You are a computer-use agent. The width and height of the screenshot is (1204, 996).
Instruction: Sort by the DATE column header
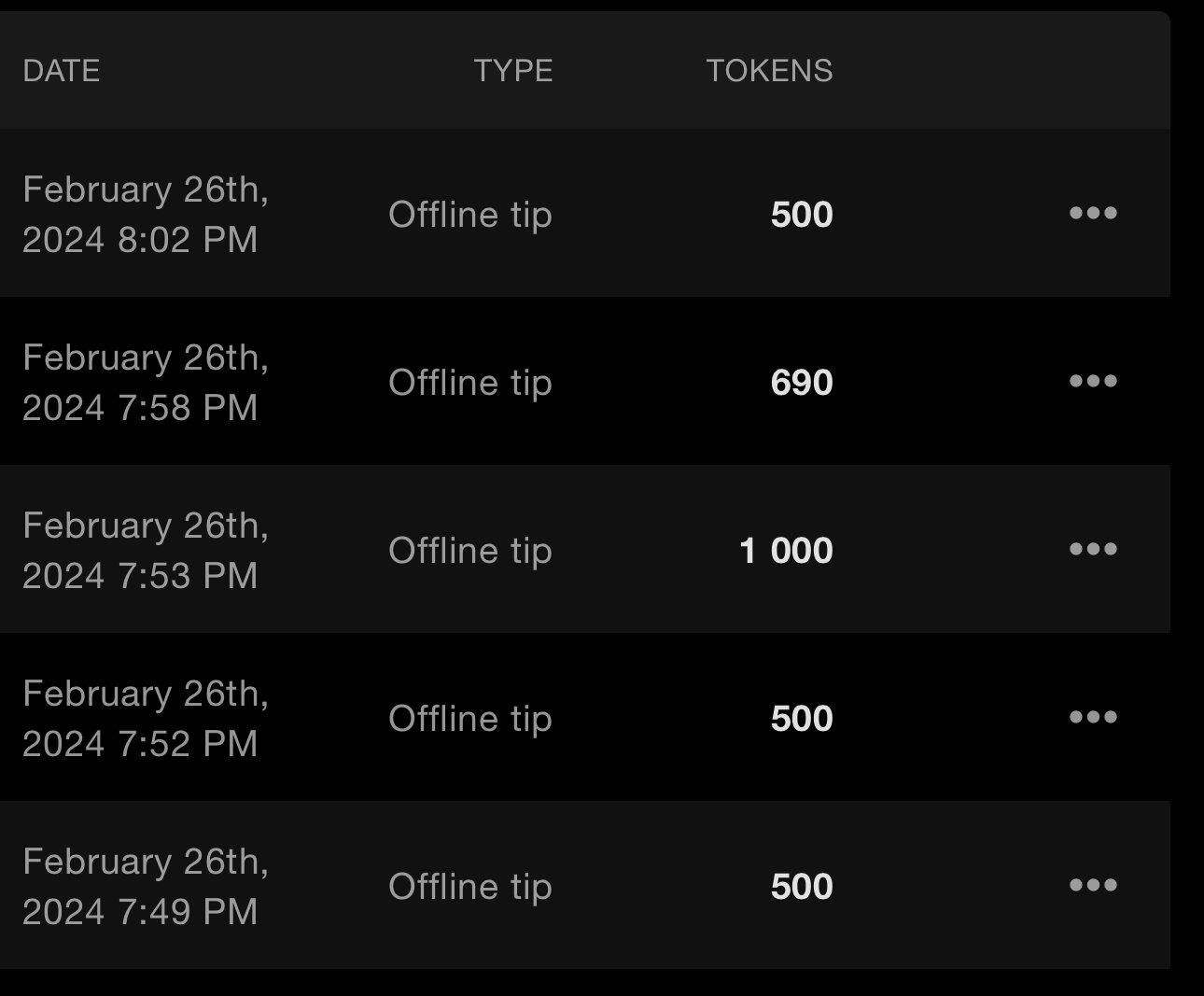click(x=62, y=71)
